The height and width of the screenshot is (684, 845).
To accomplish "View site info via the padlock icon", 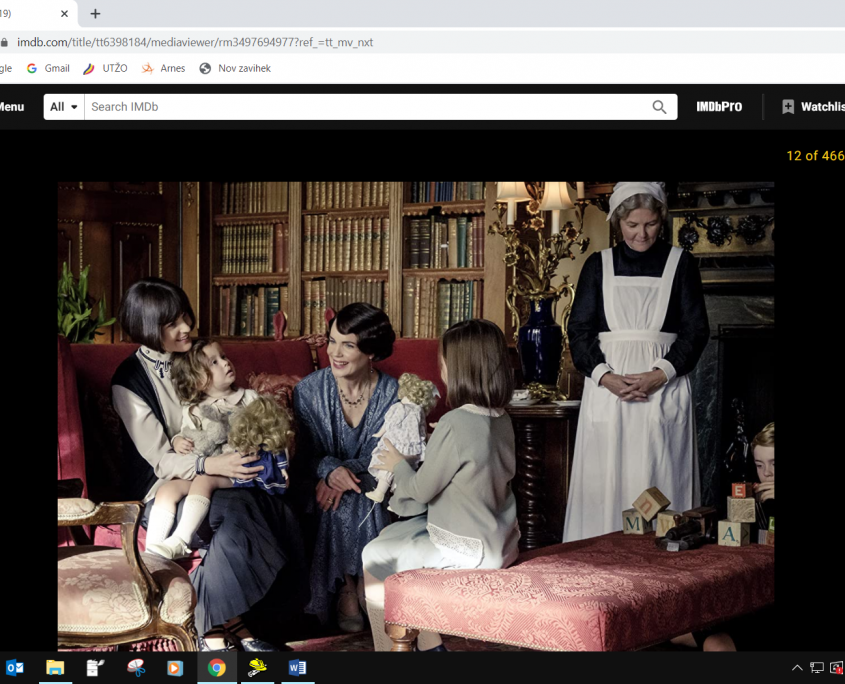I will coord(4,42).
